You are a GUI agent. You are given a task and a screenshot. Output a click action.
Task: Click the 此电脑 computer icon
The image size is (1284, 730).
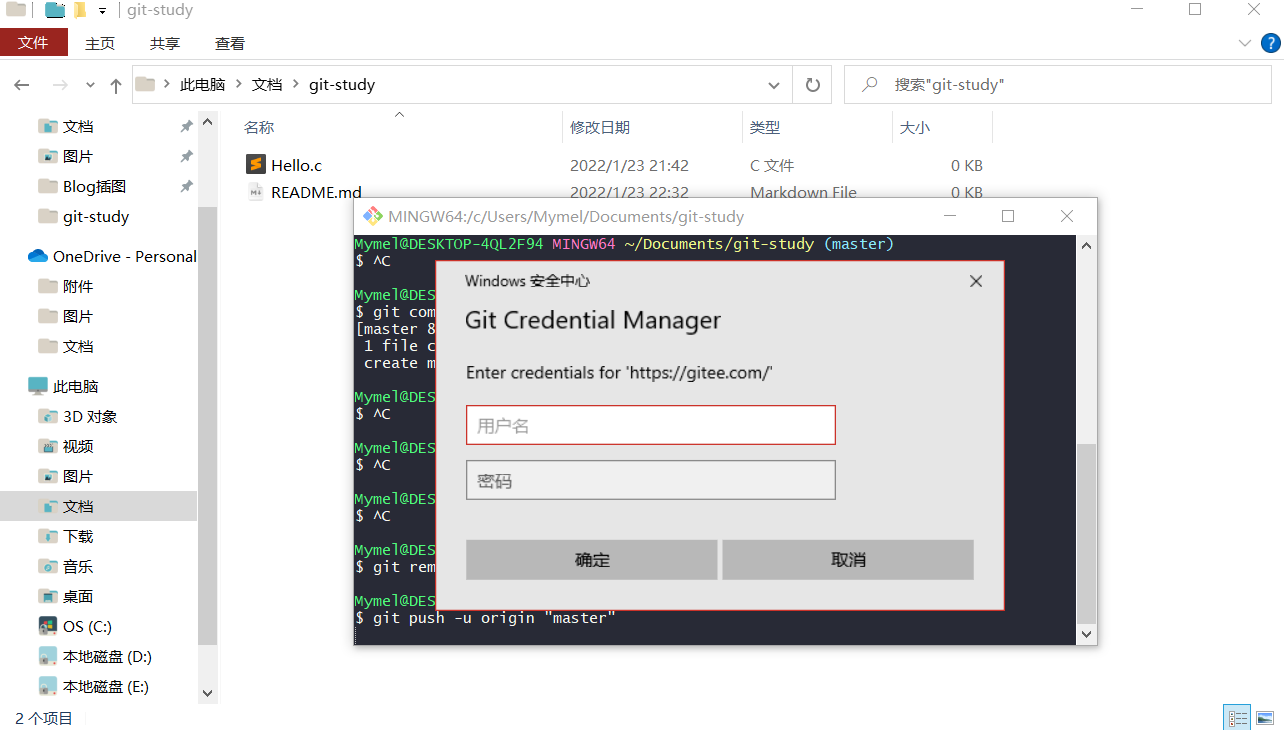click(x=38, y=386)
